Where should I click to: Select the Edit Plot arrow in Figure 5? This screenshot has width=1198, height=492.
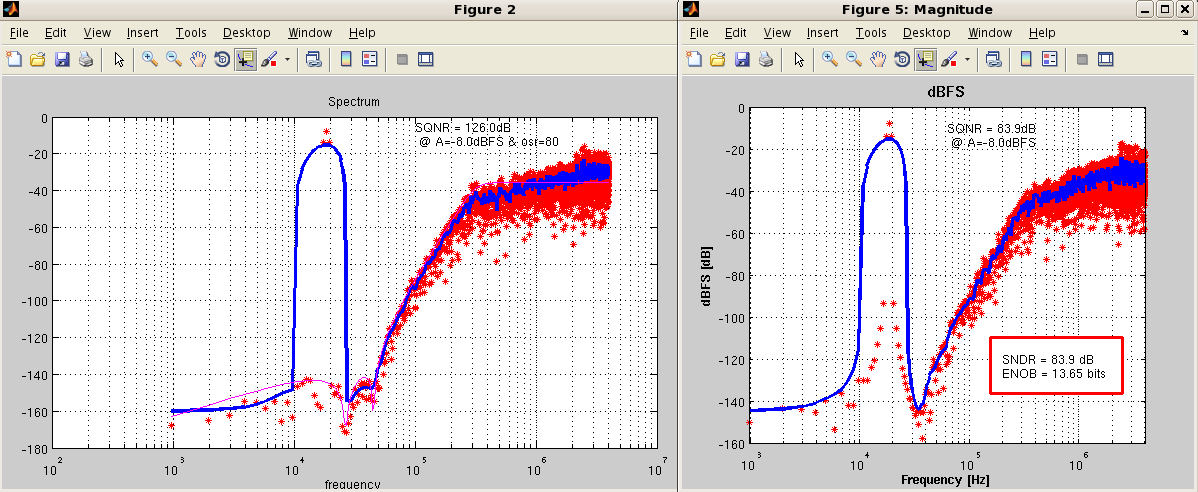(799, 60)
